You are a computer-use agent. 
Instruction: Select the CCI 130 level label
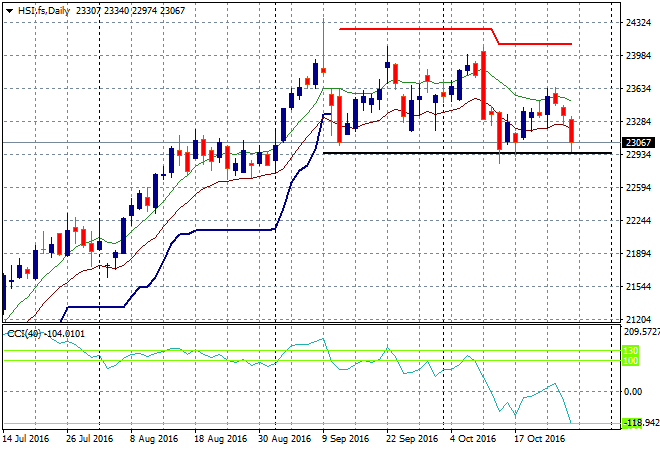click(631, 351)
